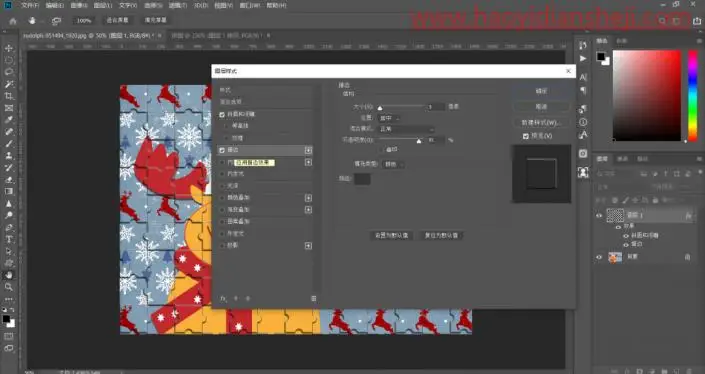Screen dimensions: 705x374
Task: Select the Zoom tool in the toolbox
Action: pyautogui.click(x=9, y=287)
